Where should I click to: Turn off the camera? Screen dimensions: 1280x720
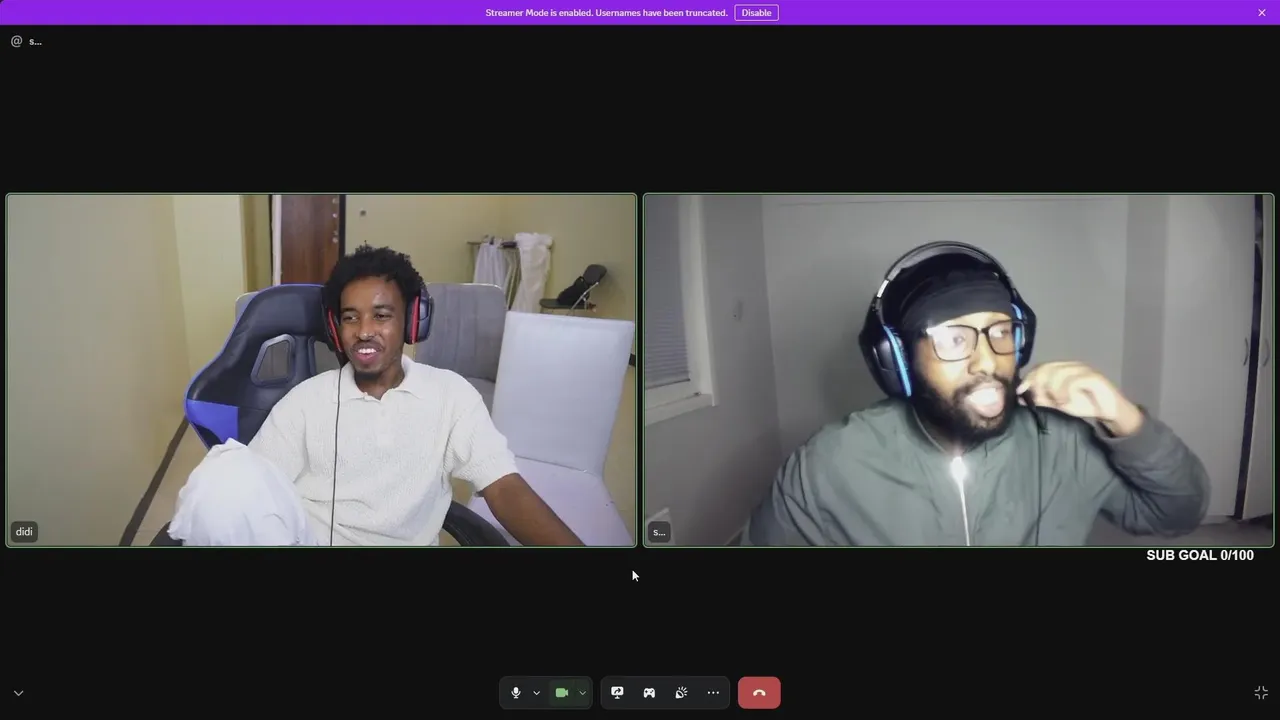pos(562,693)
